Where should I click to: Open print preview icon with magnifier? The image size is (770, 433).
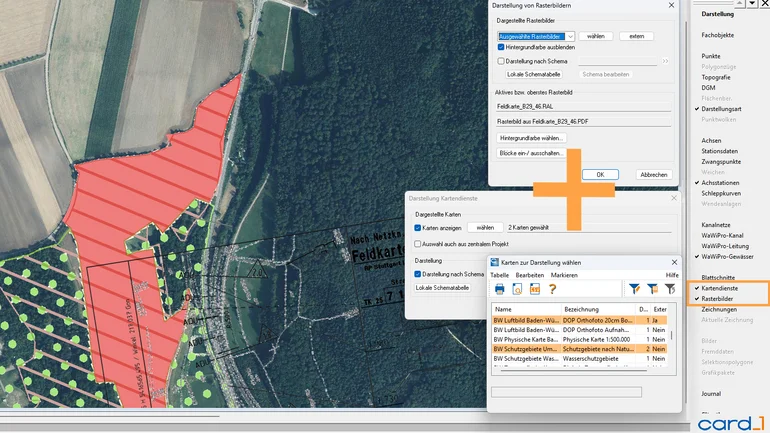517,289
